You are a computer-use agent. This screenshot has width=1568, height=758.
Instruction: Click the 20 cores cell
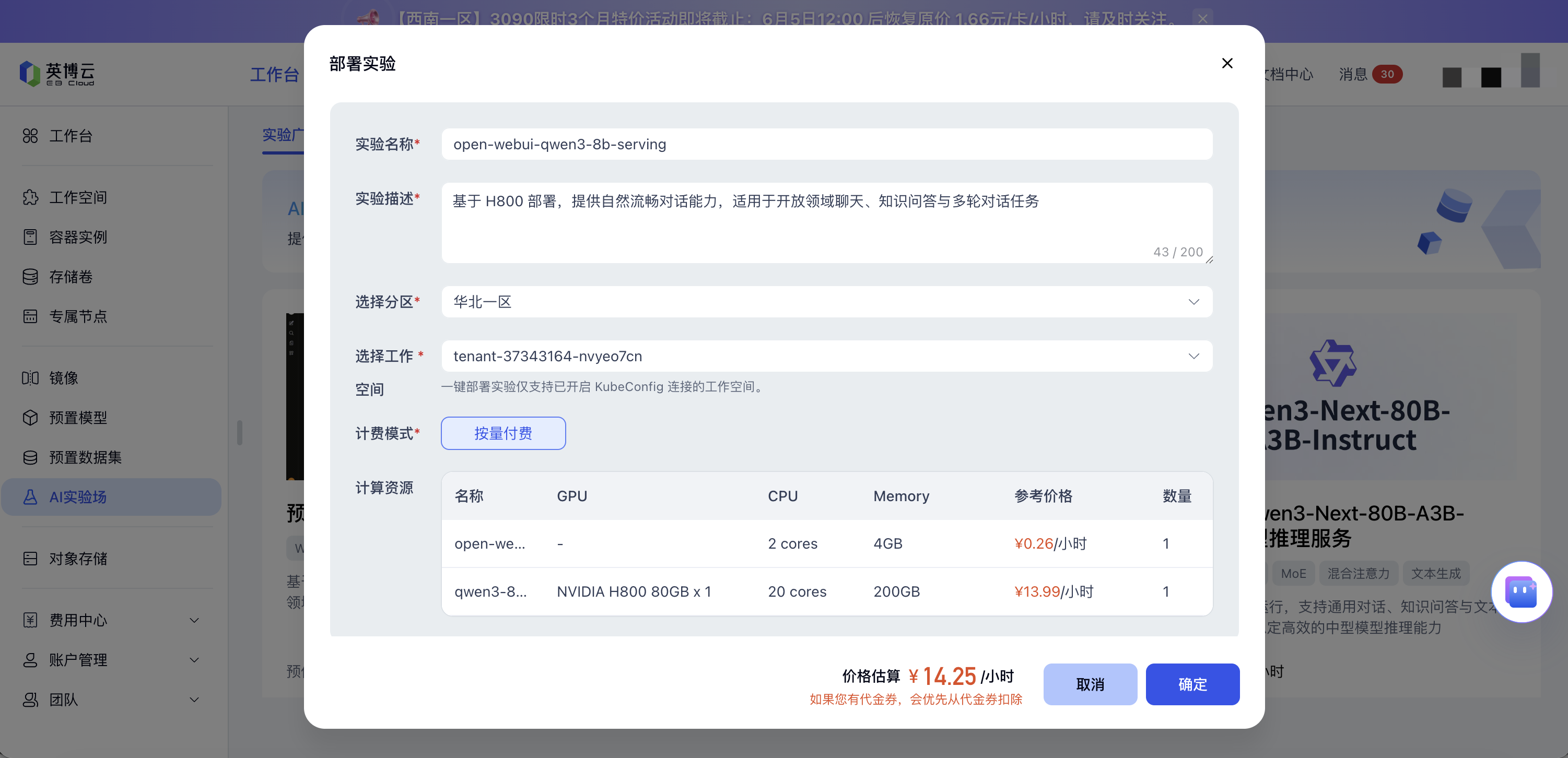797,591
